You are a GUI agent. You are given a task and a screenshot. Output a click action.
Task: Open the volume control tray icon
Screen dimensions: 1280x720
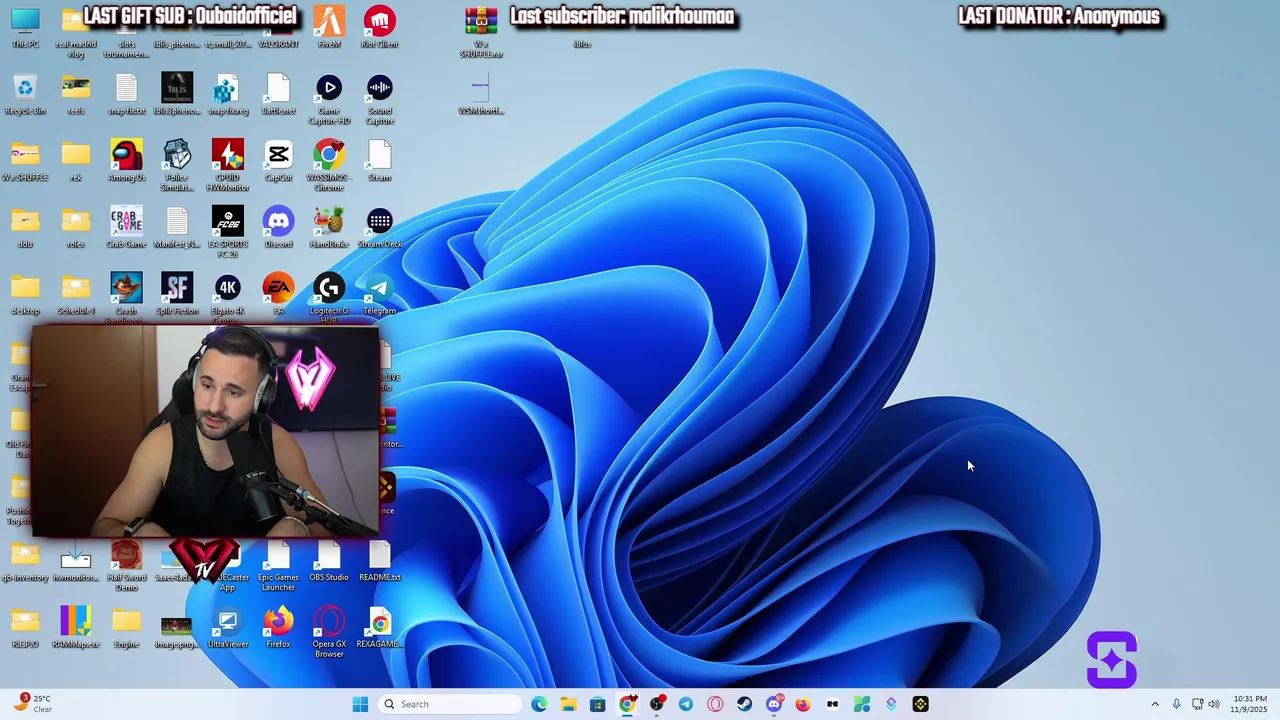pyautogui.click(x=1214, y=704)
